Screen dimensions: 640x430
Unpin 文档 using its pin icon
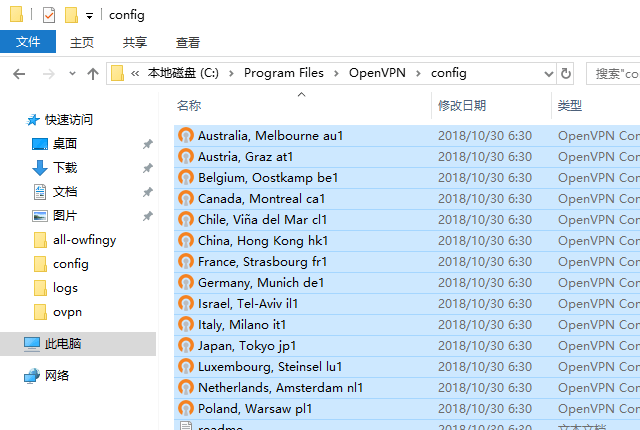click(x=147, y=192)
